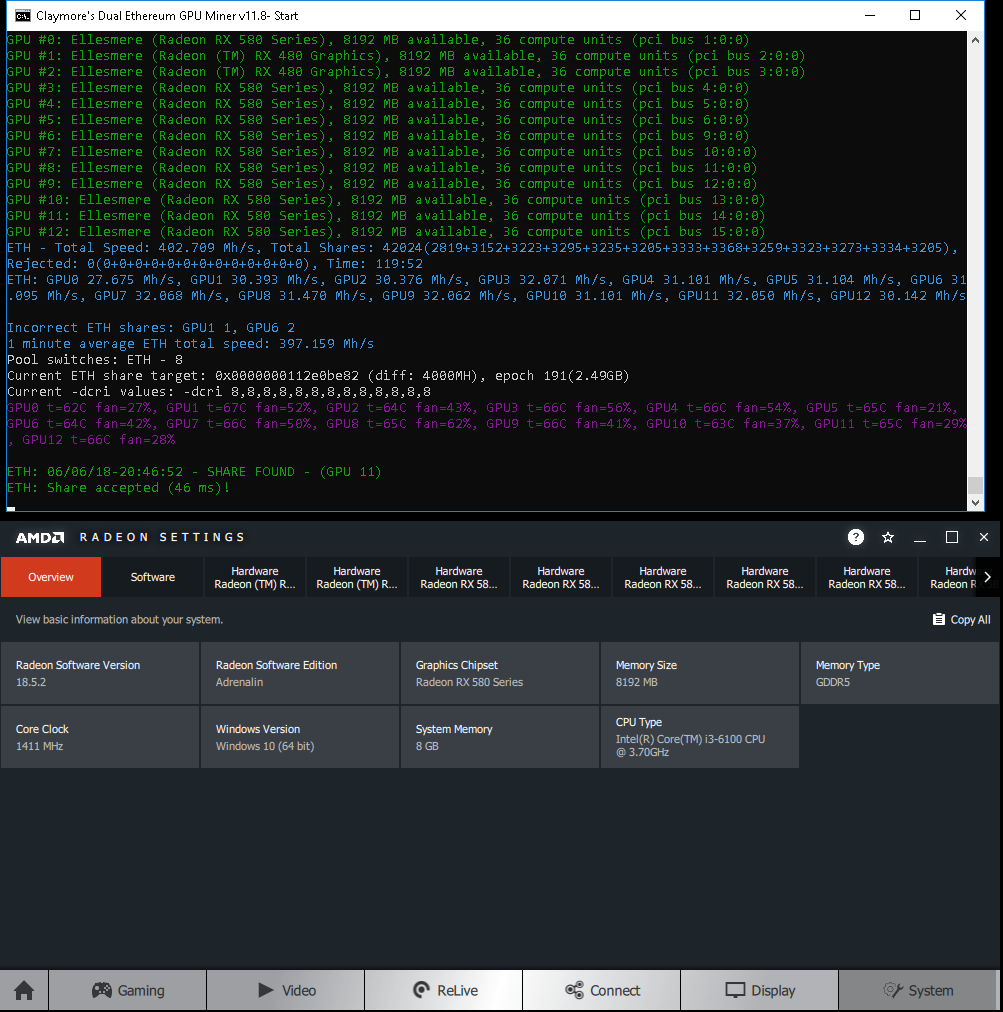The image size is (1003, 1012).
Task: Click the console scrollbar down arrow
Action: [975, 502]
